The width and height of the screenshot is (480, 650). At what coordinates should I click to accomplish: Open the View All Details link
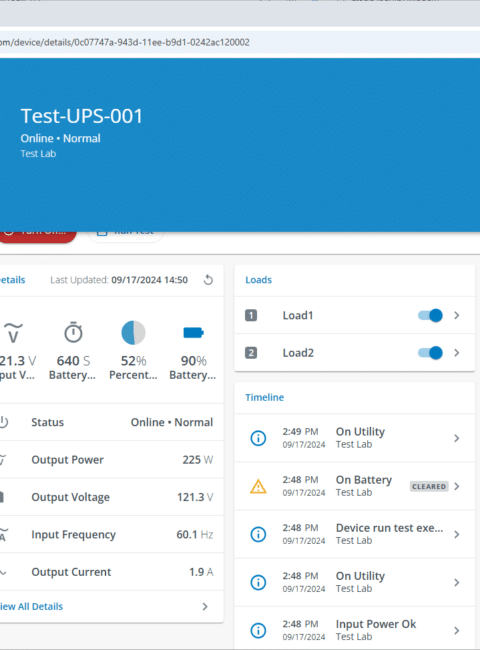tap(31, 606)
